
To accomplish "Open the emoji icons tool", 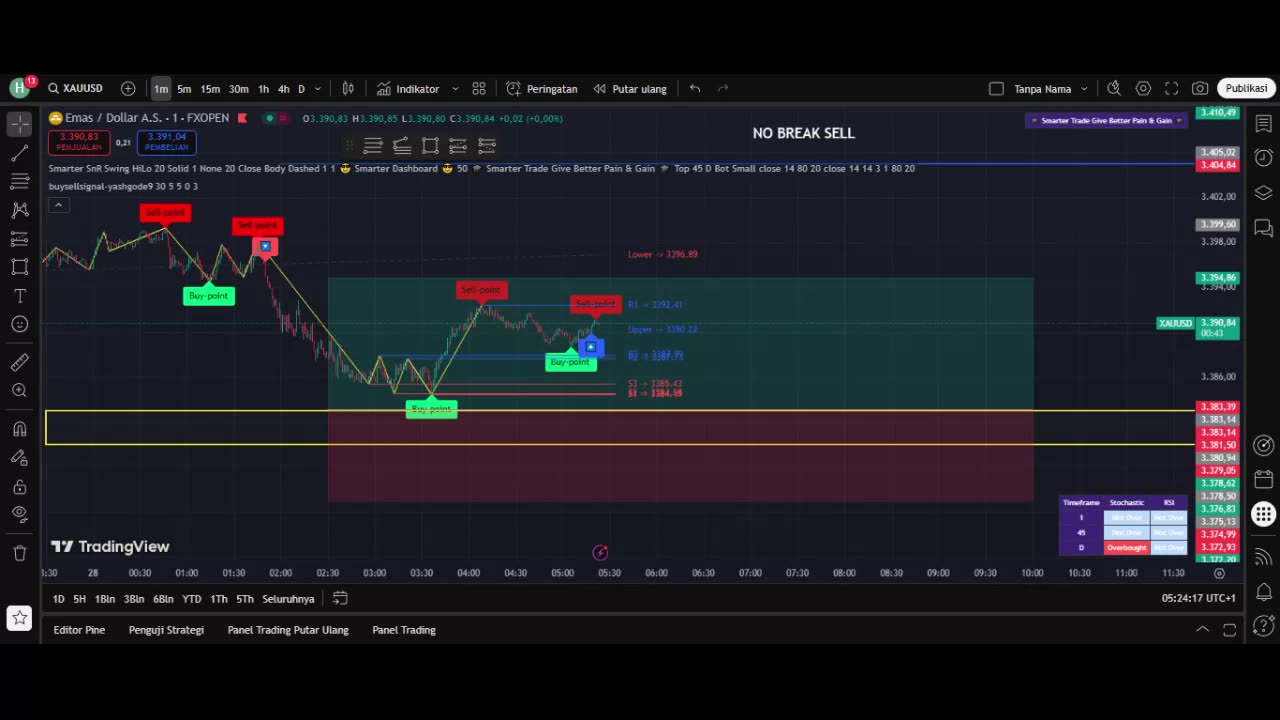I will click(19, 324).
